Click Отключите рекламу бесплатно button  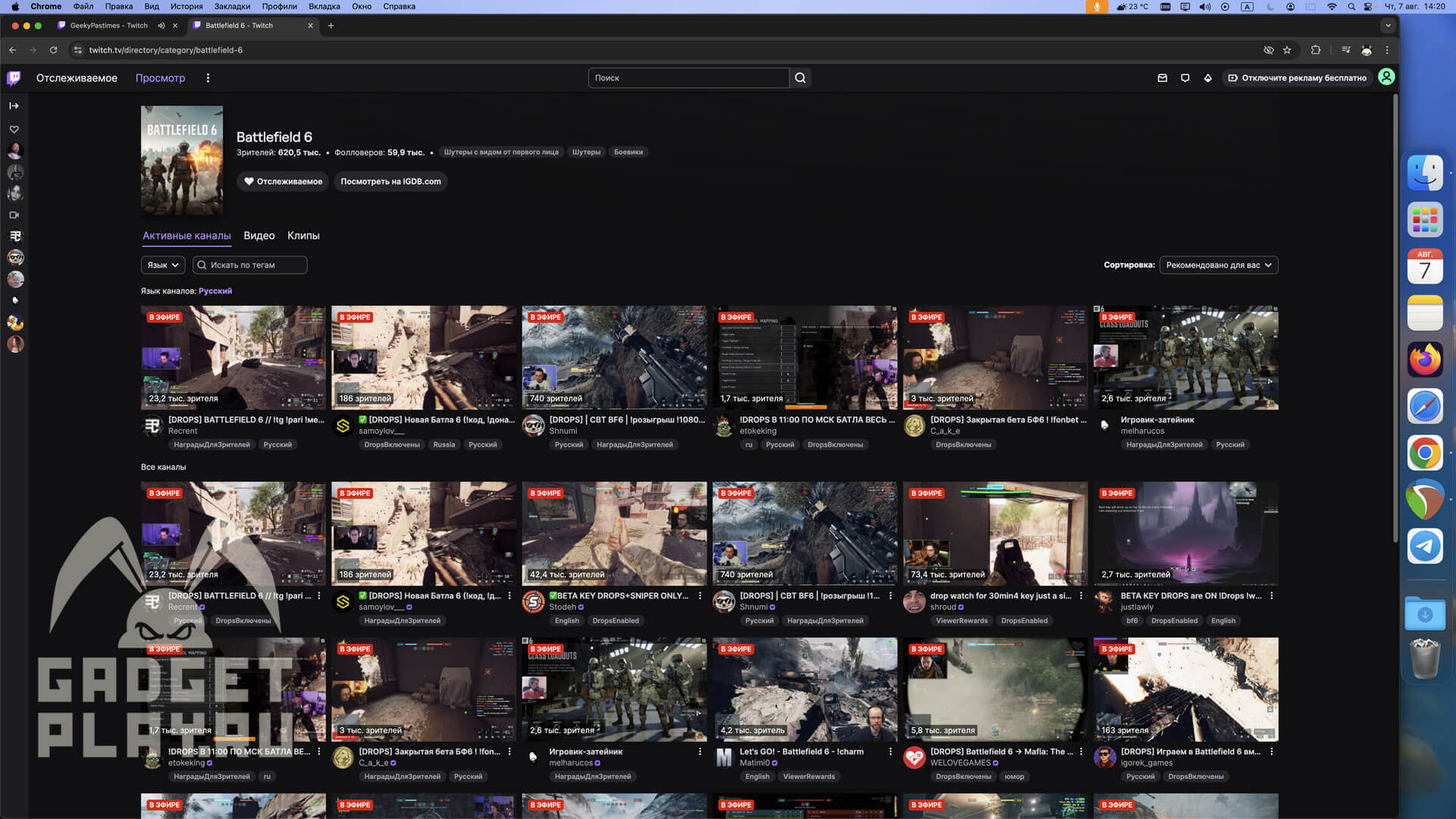pyautogui.click(x=1298, y=77)
